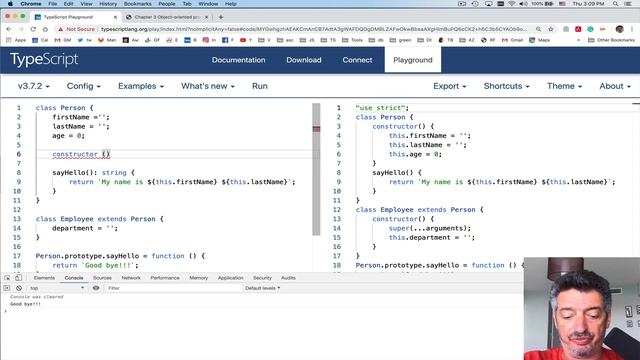Open the Chrome three-dot menu
The image size is (640, 360).
point(632,29)
